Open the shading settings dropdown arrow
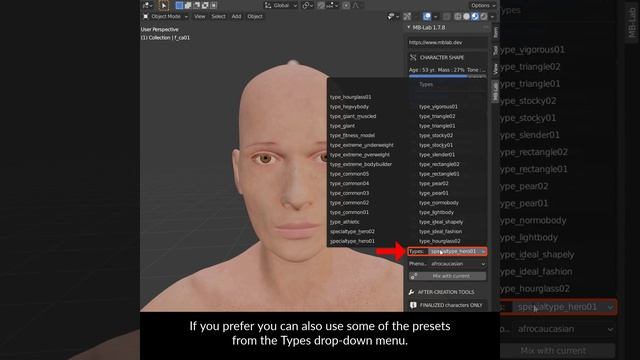640x360 pixels. click(x=492, y=17)
